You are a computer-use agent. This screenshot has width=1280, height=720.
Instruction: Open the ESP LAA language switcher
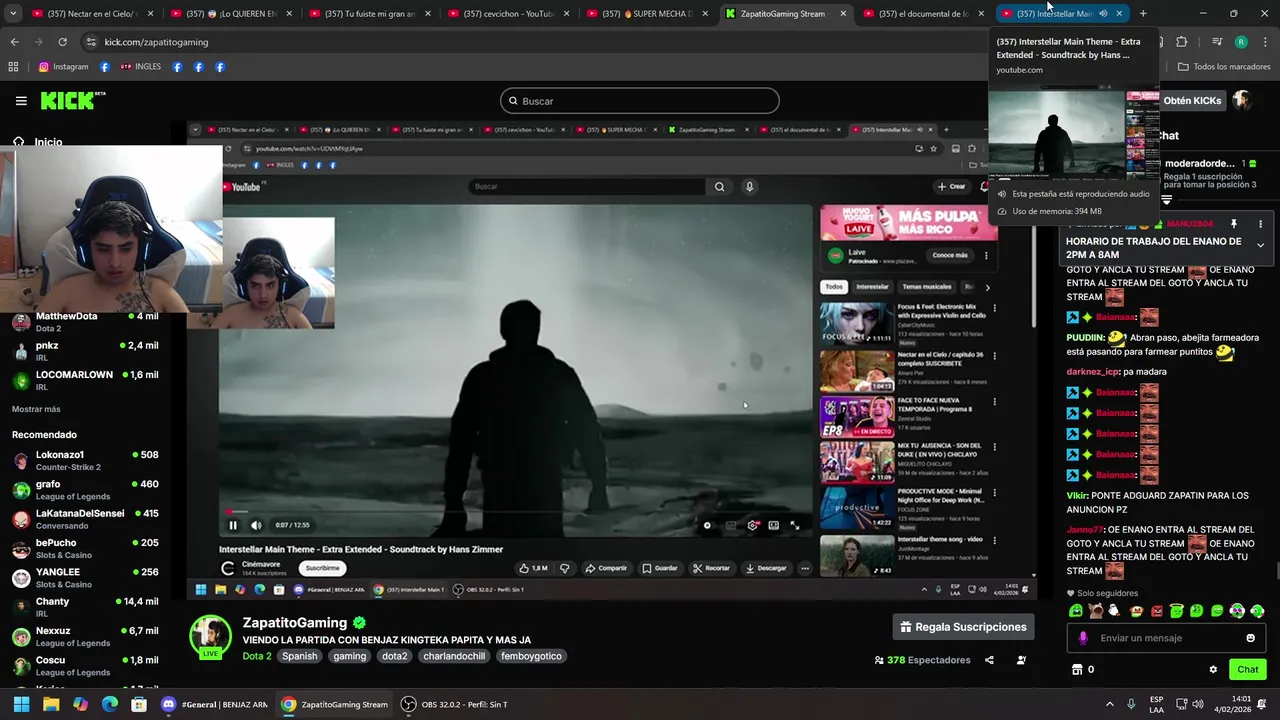(x=1156, y=704)
